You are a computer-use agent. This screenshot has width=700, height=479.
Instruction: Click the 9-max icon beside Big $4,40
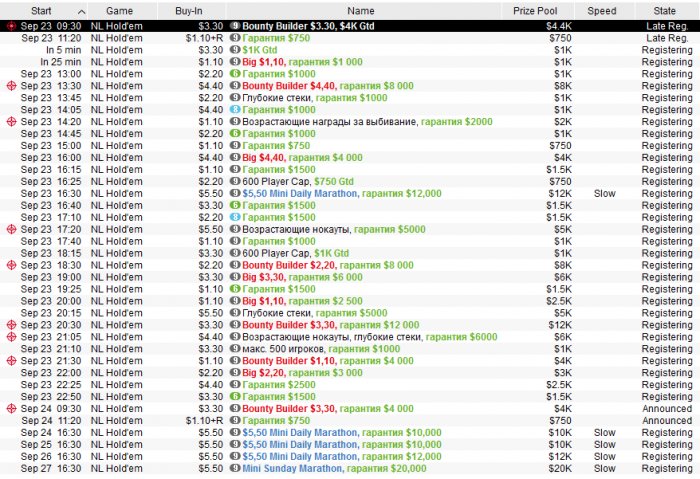235,157
